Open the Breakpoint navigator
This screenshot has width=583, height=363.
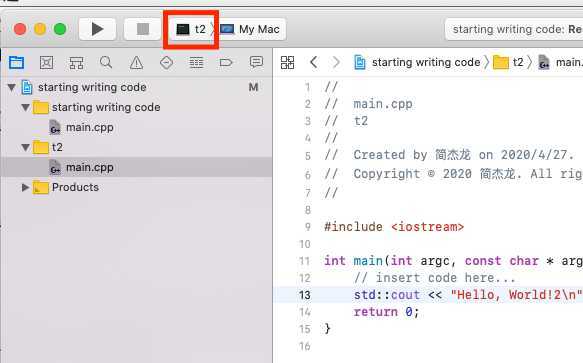click(x=226, y=62)
